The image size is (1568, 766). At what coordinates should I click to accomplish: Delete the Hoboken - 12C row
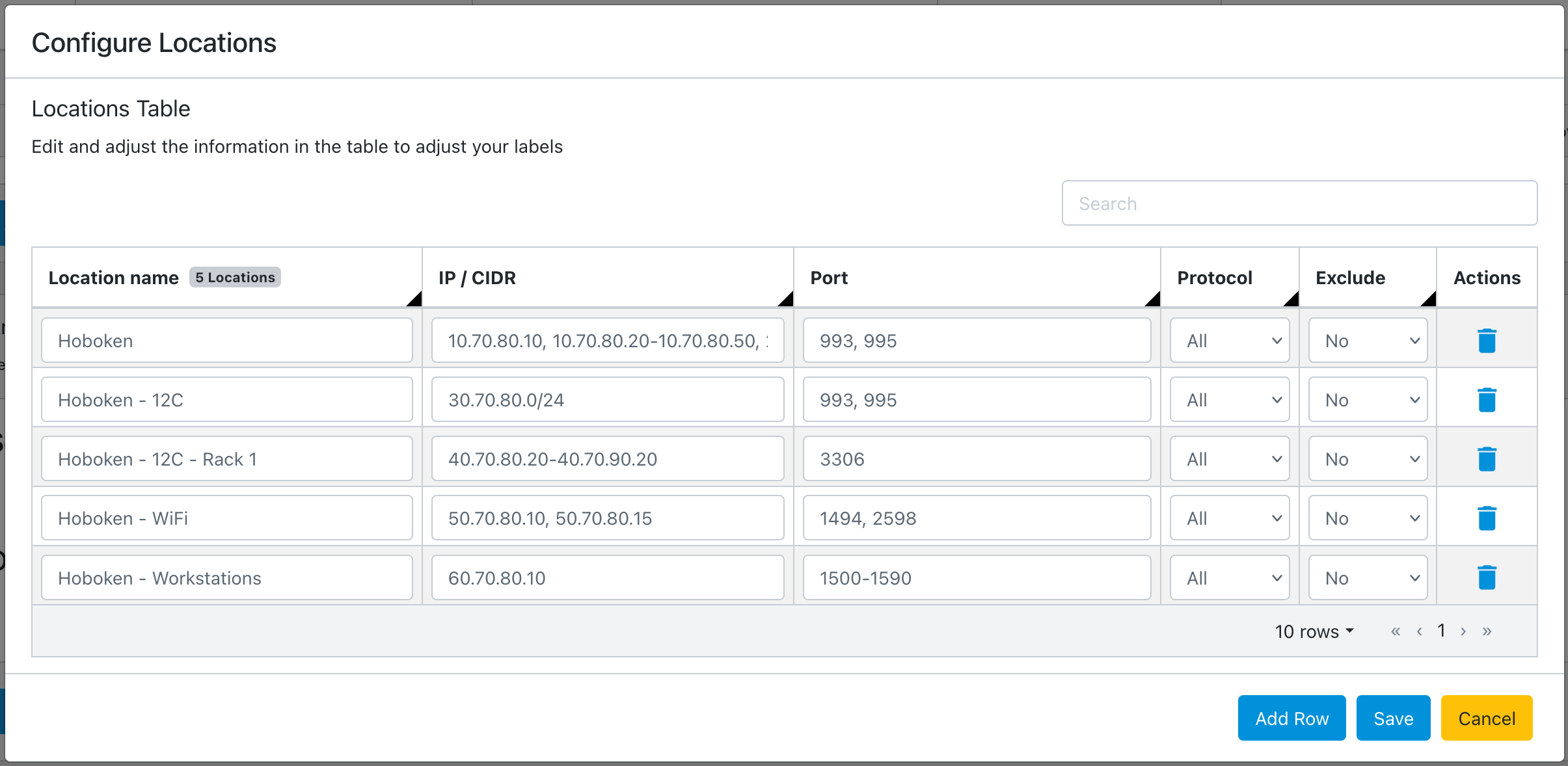1487,400
